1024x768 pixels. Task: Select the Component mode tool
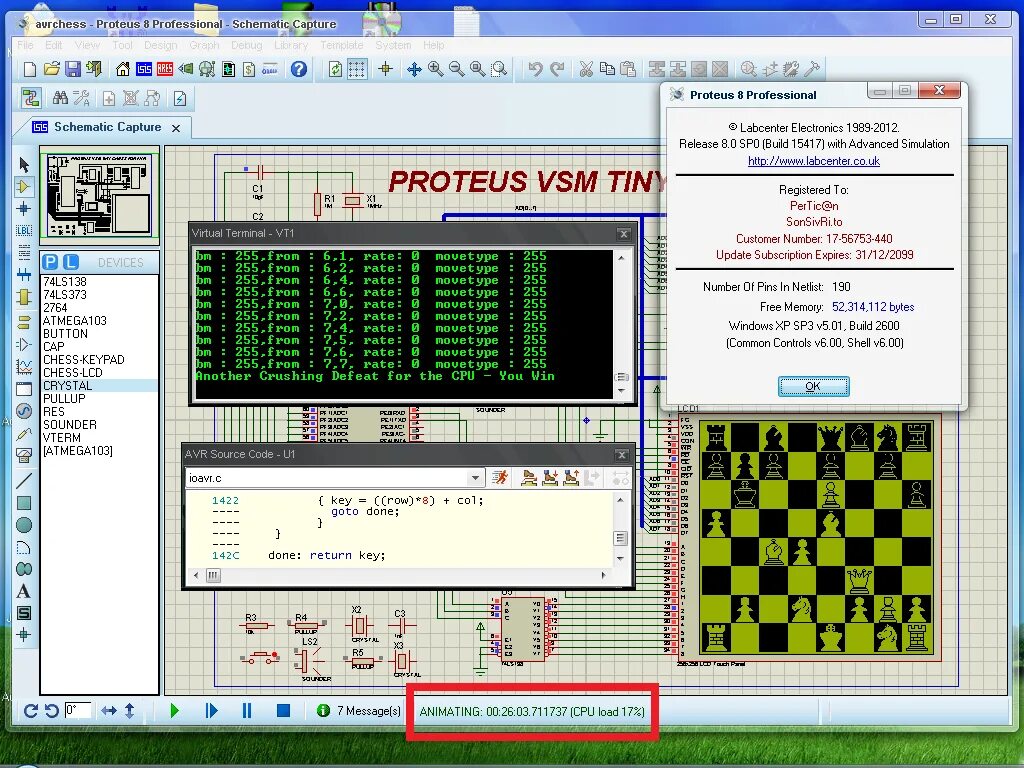click(x=24, y=187)
